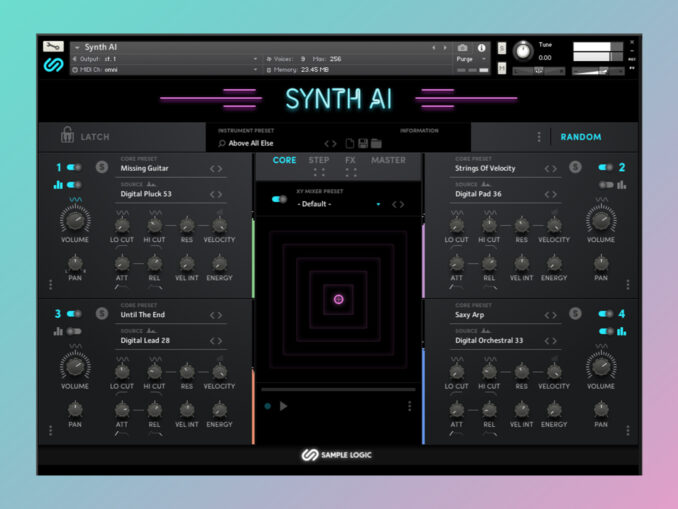The height and width of the screenshot is (509, 678).
Task: Step Digital Lead 28 source arrows
Action: [x=216, y=341]
